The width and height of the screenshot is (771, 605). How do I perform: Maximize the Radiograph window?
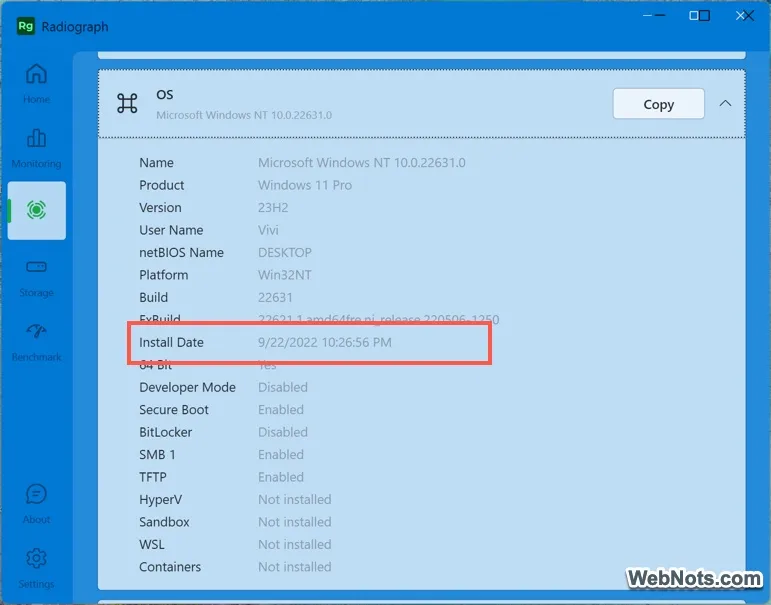click(699, 16)
